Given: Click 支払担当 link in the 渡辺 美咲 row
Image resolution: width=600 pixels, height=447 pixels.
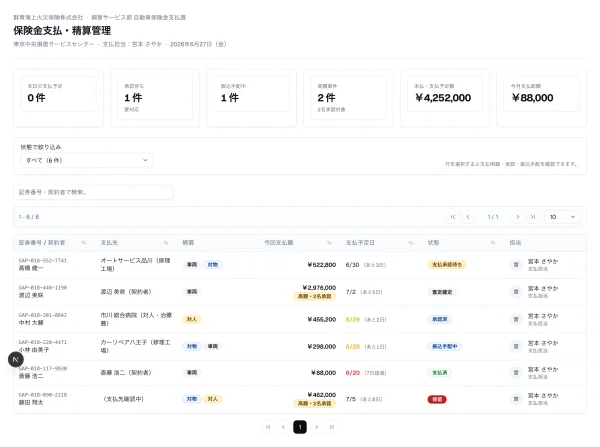Looking at the screenshot, I should click(538, 296).
